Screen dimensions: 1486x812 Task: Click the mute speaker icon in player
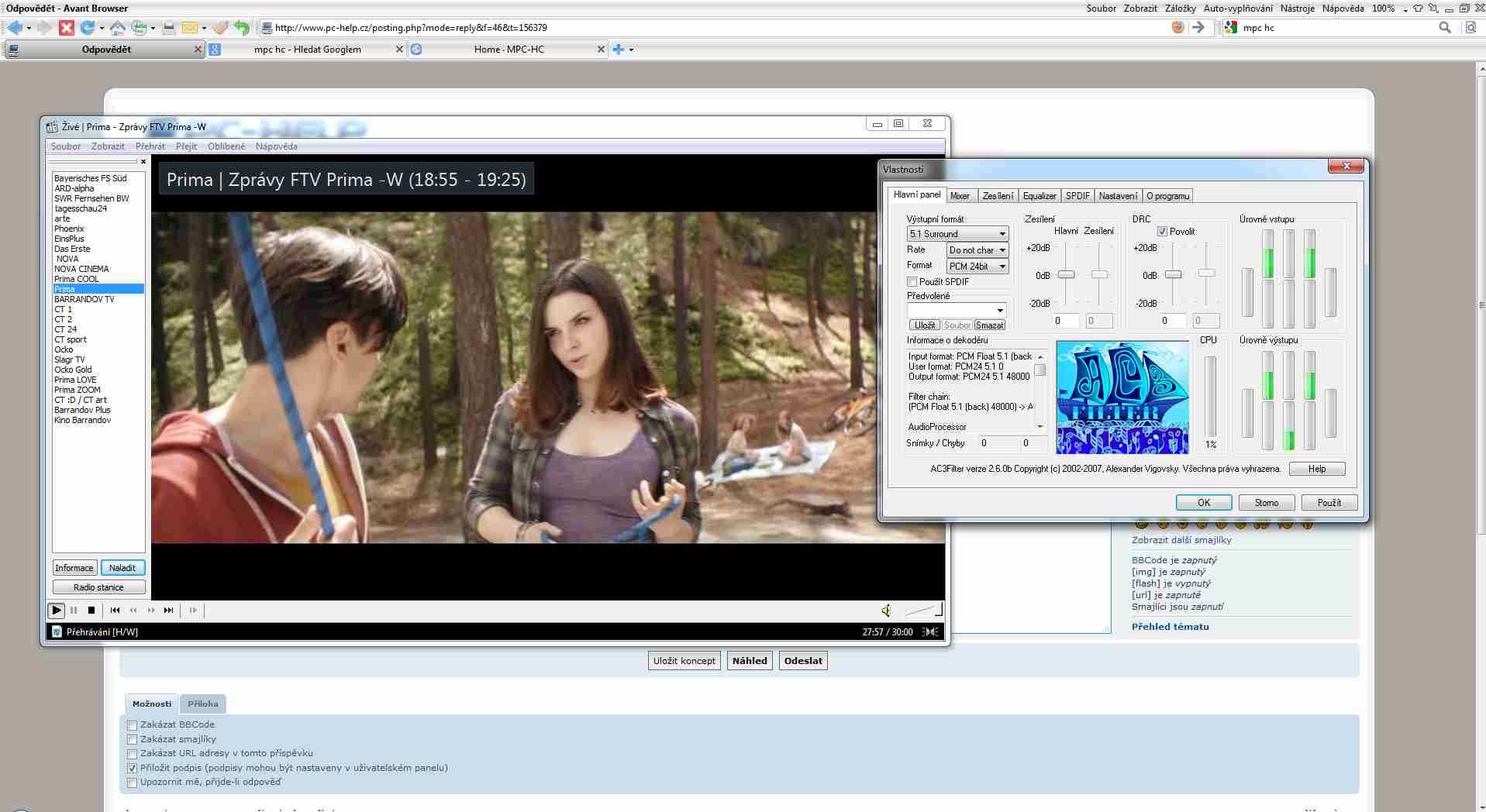(x=886, y=611)
